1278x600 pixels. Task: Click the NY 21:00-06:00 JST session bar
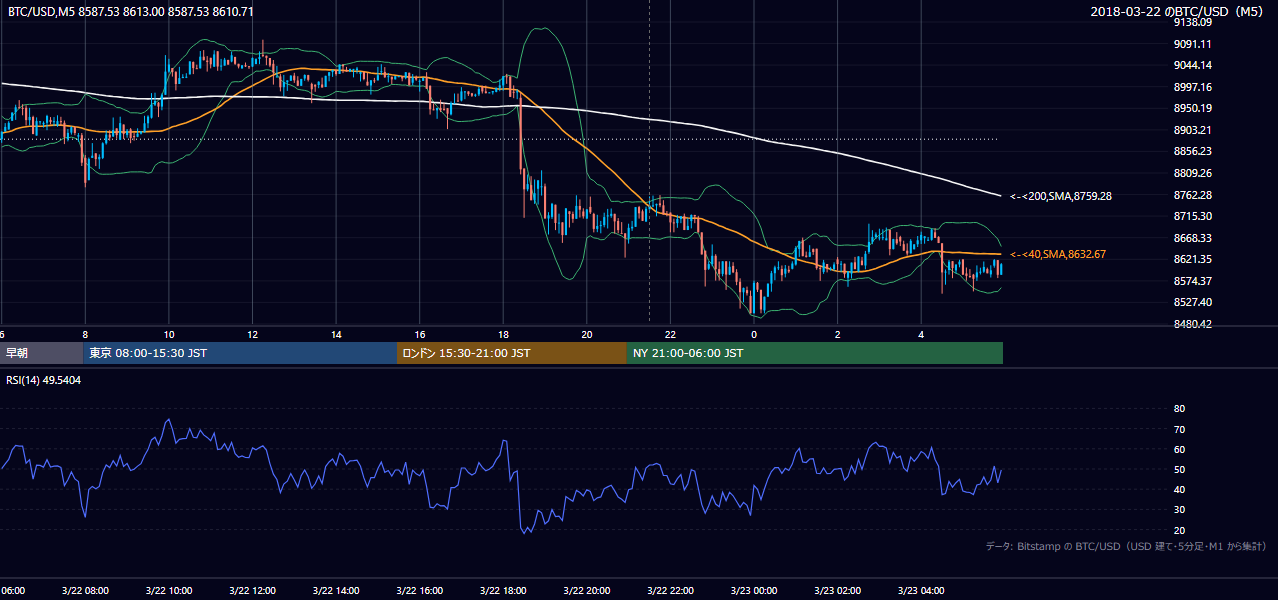pos(815,353)
